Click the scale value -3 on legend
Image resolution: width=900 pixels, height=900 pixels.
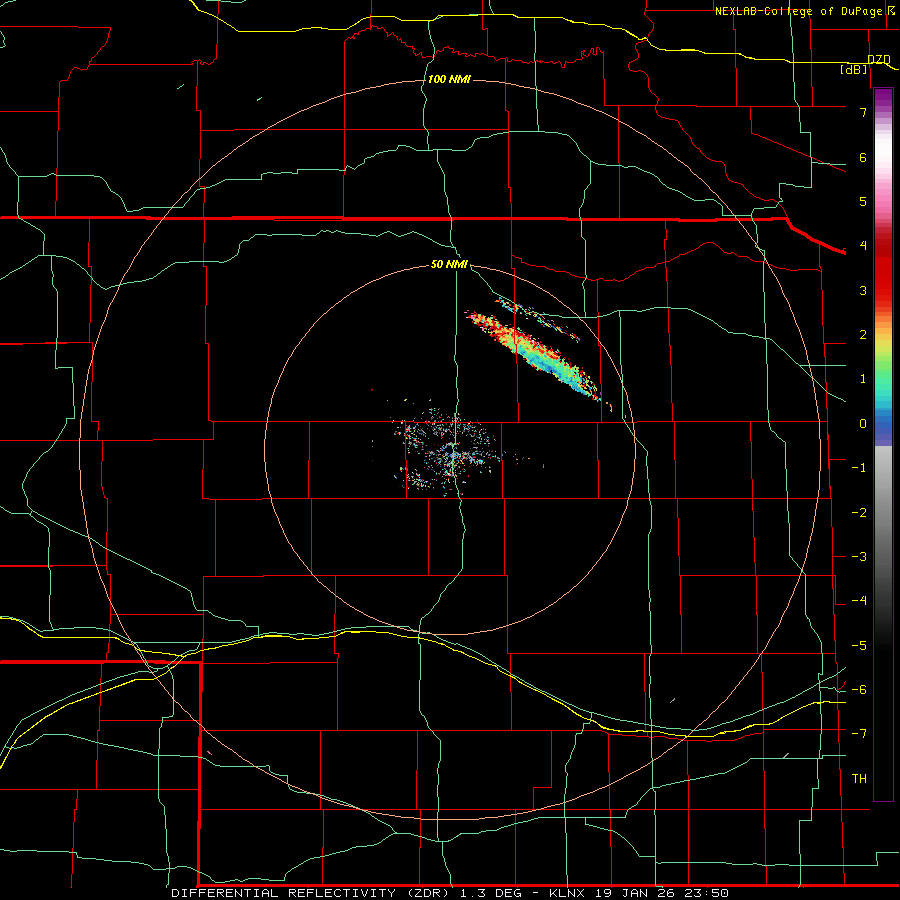(859, 557)
